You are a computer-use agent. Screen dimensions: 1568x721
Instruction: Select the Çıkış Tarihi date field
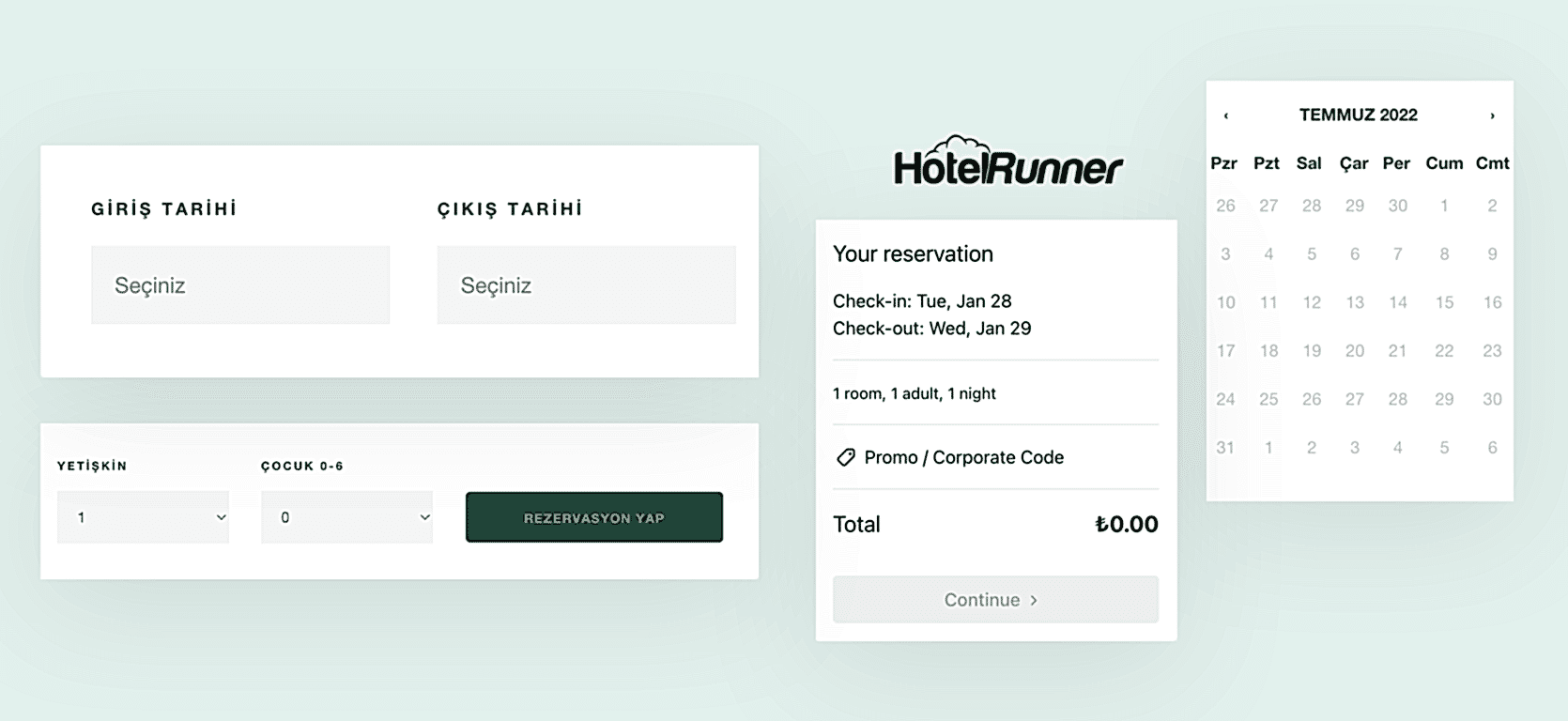[x=586, y=285]
